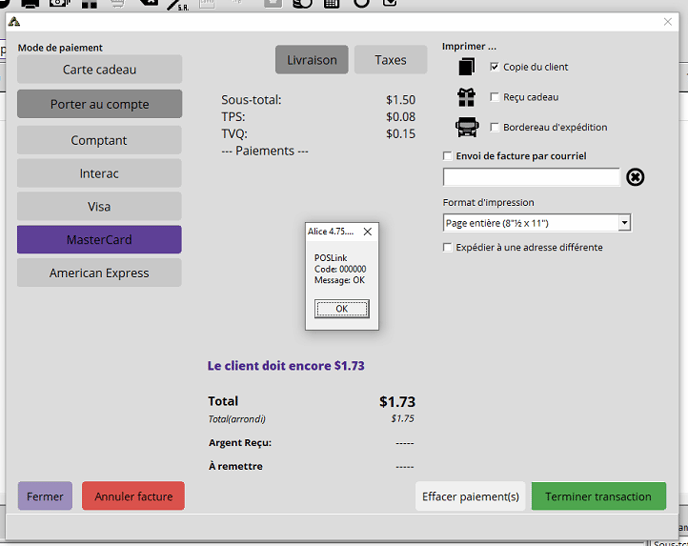Pick American Express payment
This screenshot has width=688, height=546.
tap(99, 273)
